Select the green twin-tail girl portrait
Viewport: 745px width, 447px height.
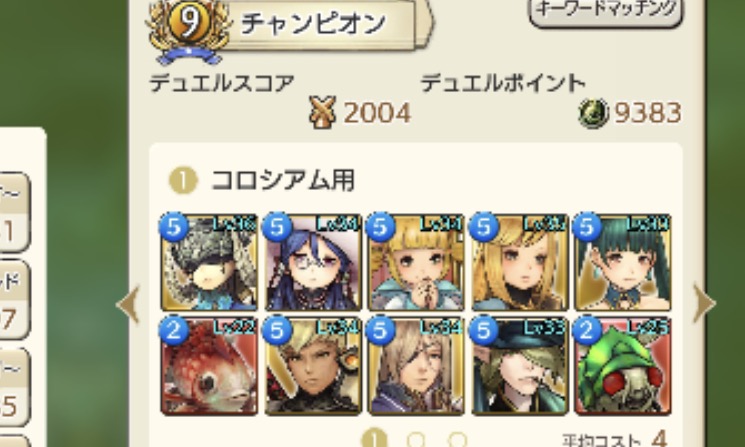tap(622, 263)
